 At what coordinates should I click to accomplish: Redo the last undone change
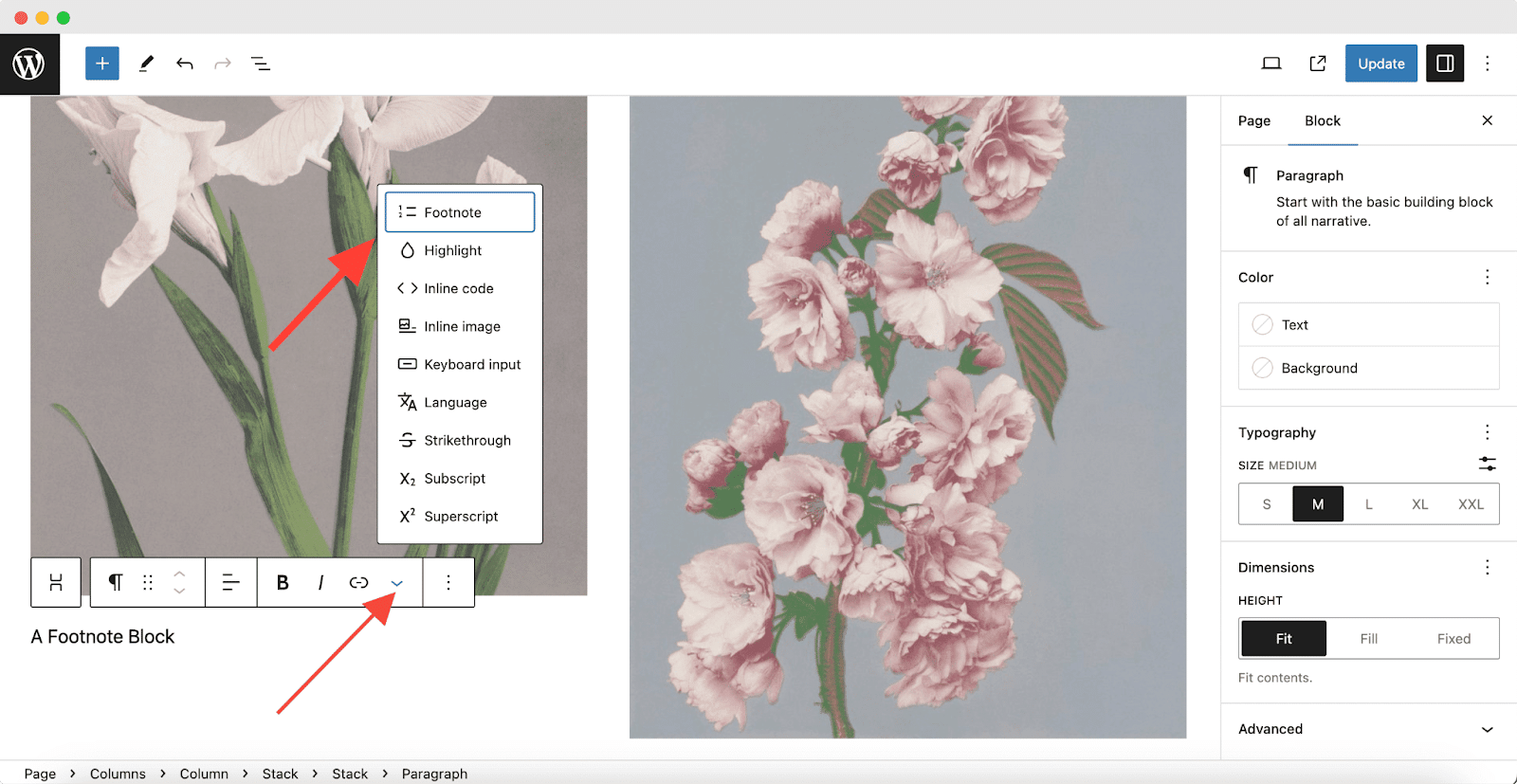coord(223,64)
